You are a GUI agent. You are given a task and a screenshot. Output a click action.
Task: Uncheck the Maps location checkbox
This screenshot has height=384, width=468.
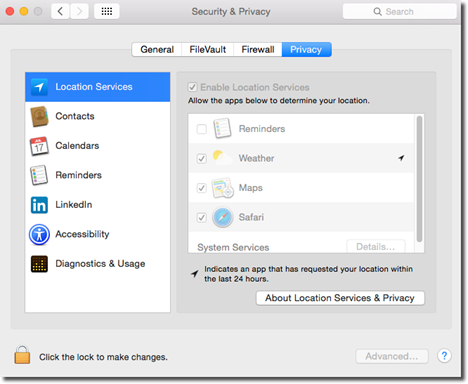pyautogui.click(x=202, y=188)
